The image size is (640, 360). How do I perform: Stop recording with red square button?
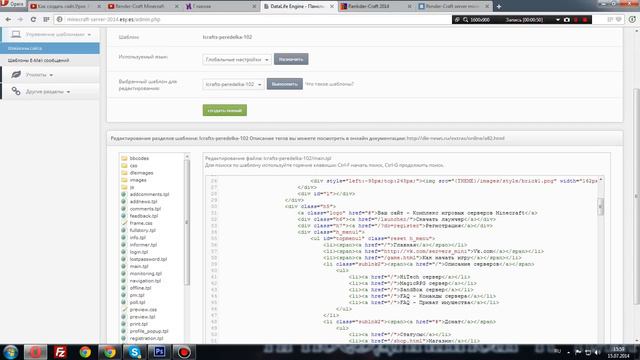(x=585, y=20)
